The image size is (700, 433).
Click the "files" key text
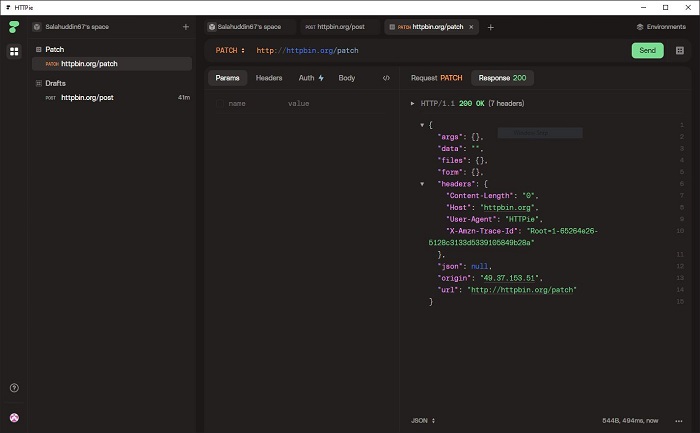click(452, 160)
